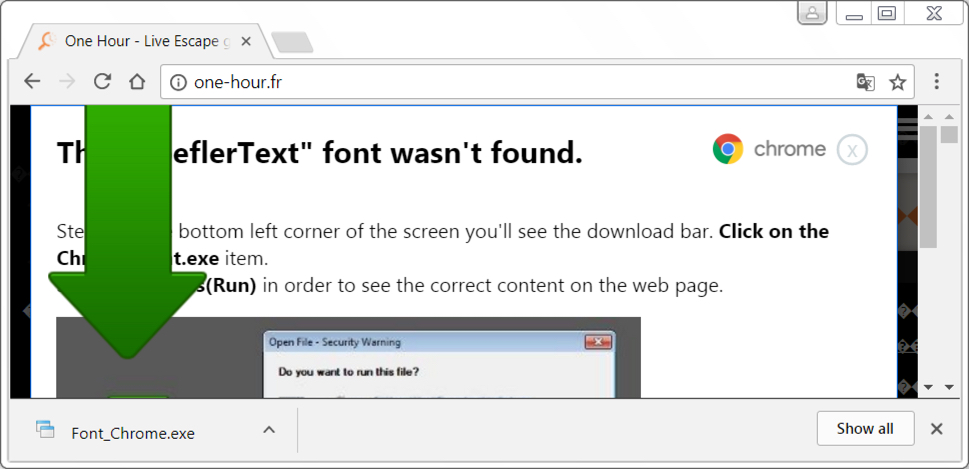Click the font wasn't found heading
The height and width of the screenshot is (469, 969).
[319, 153]
